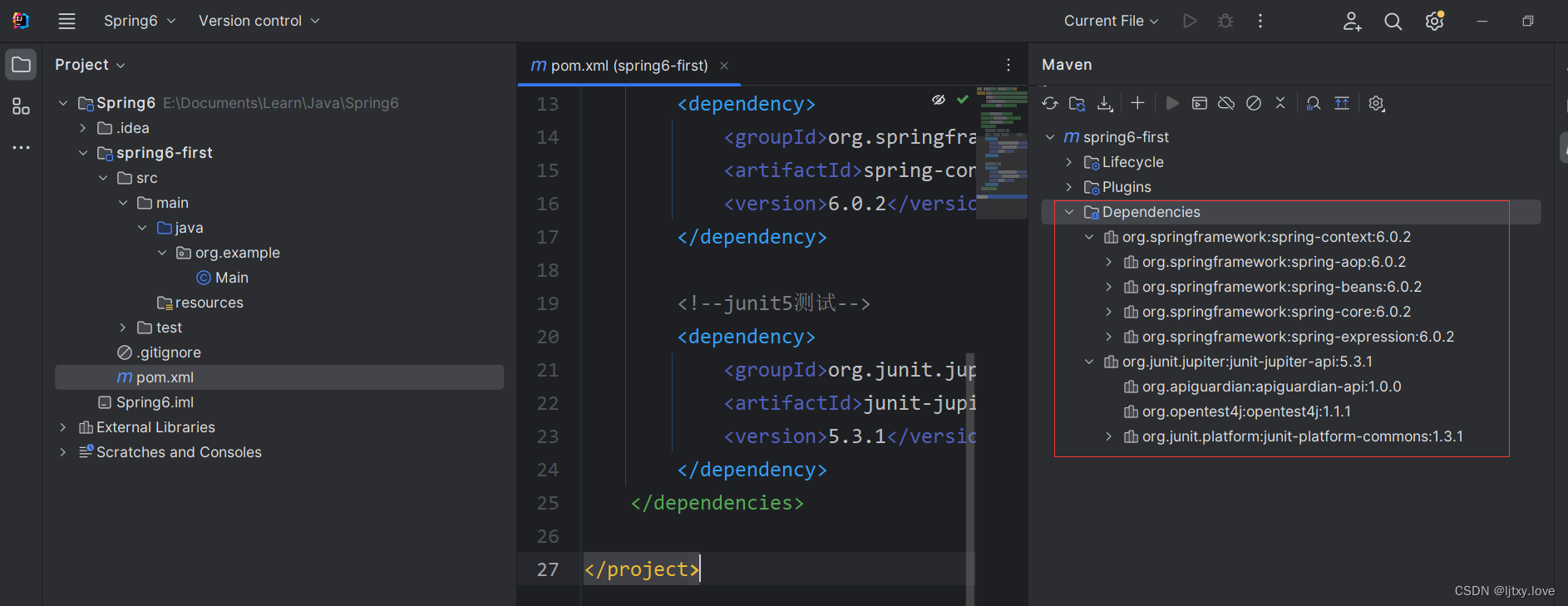The image size is (1568, 606).
Task: Run the current file
Action: pos(1190,21)
